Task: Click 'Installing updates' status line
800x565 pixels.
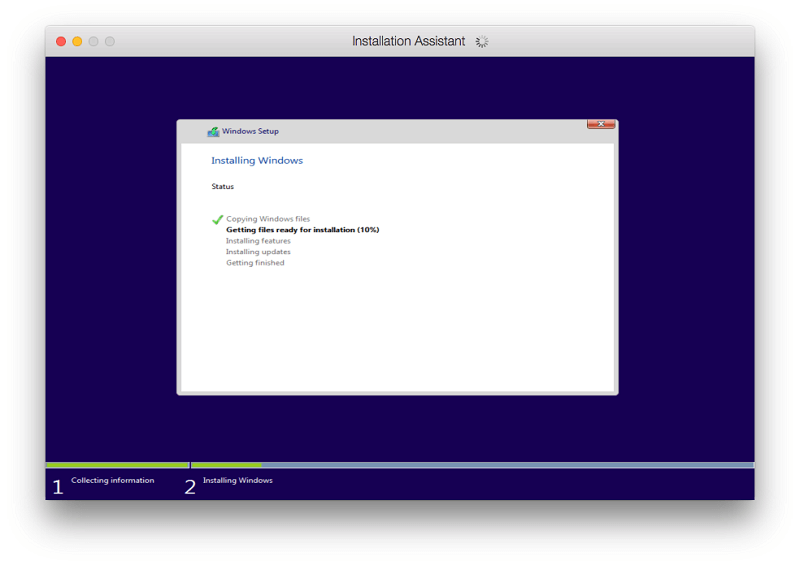Action: point(258,252)
